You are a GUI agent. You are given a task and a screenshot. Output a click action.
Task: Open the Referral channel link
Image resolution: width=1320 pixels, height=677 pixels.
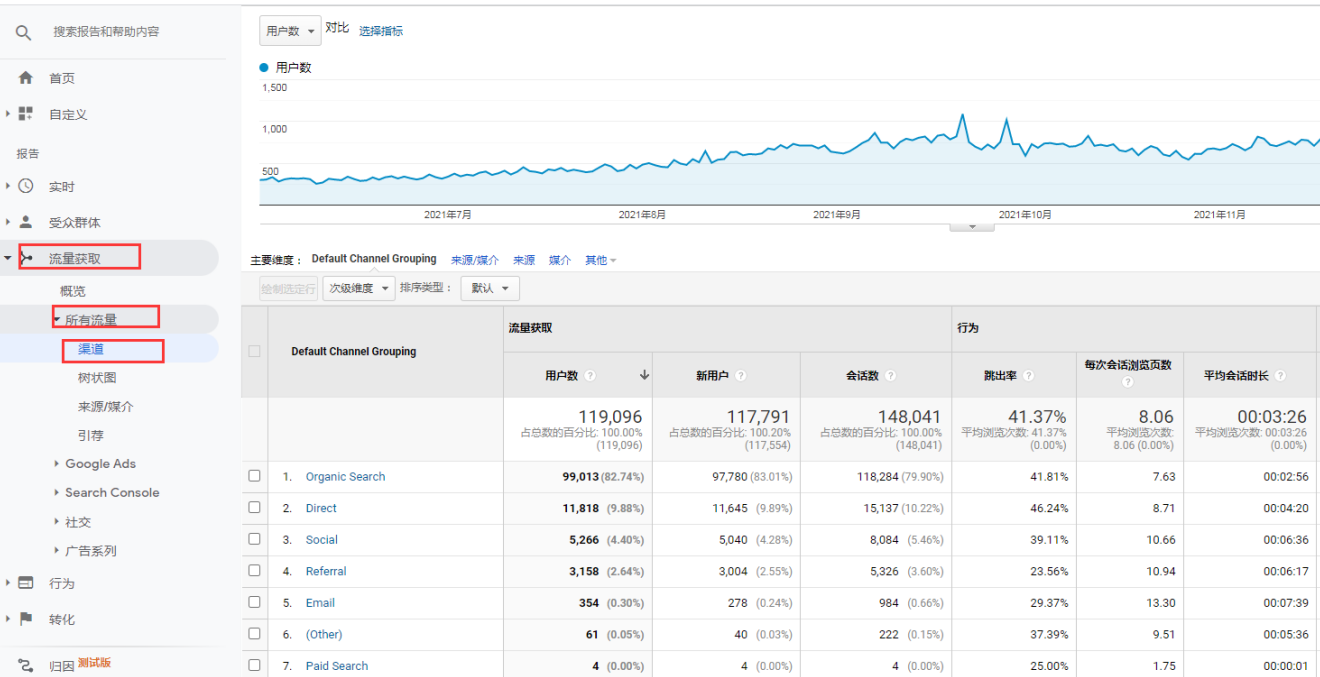tap(326, 571)
